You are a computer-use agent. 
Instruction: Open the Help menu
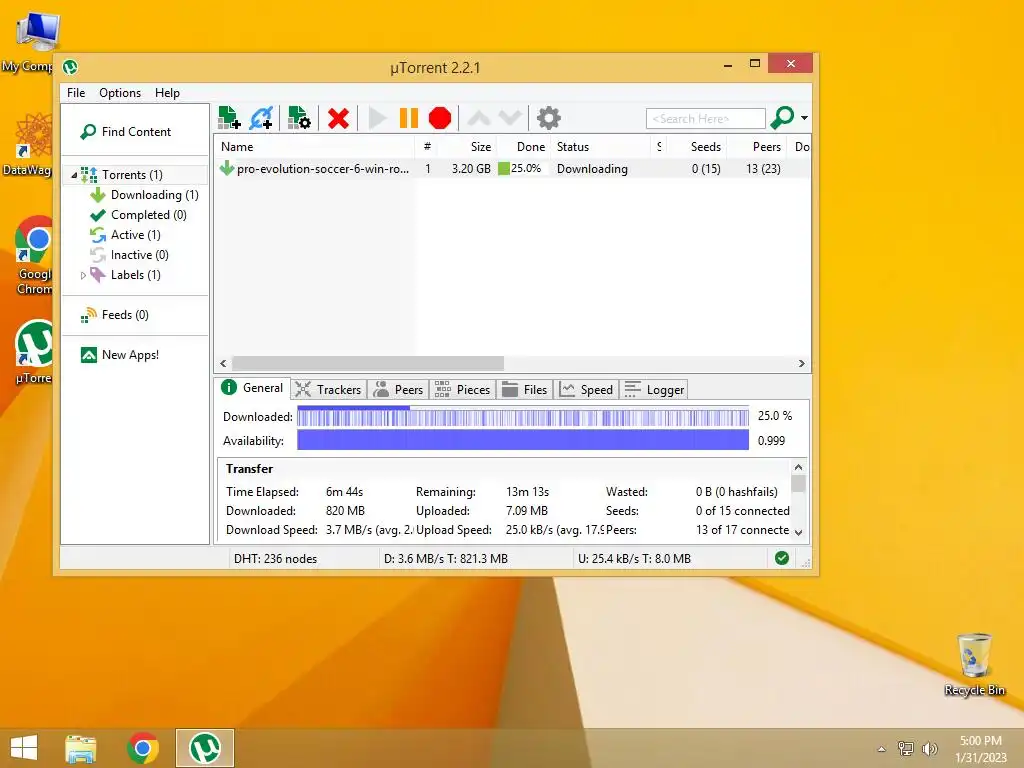(x=167, y=93)
